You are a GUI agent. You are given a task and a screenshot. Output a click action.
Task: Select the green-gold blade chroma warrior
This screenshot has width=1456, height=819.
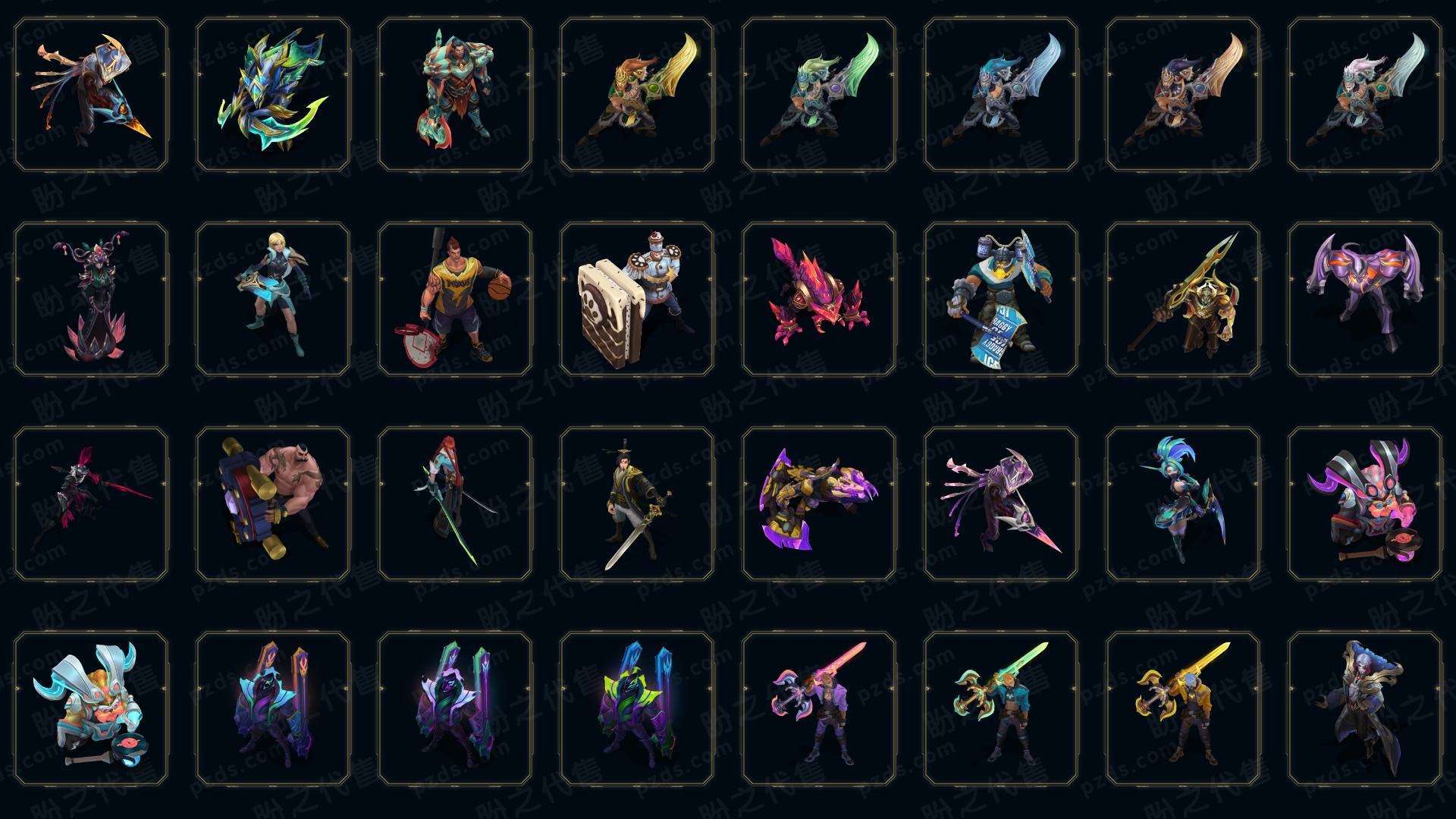tap(637, 94)
